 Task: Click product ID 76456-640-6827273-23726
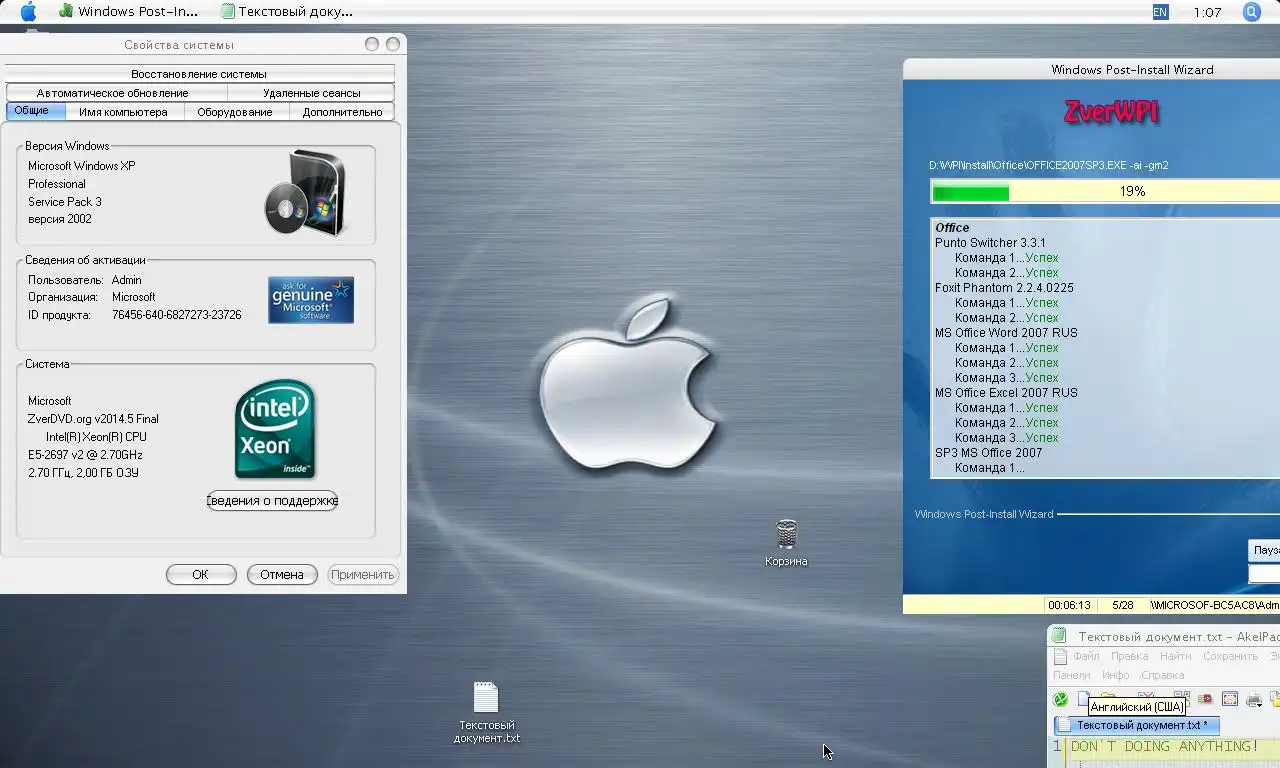176,315
